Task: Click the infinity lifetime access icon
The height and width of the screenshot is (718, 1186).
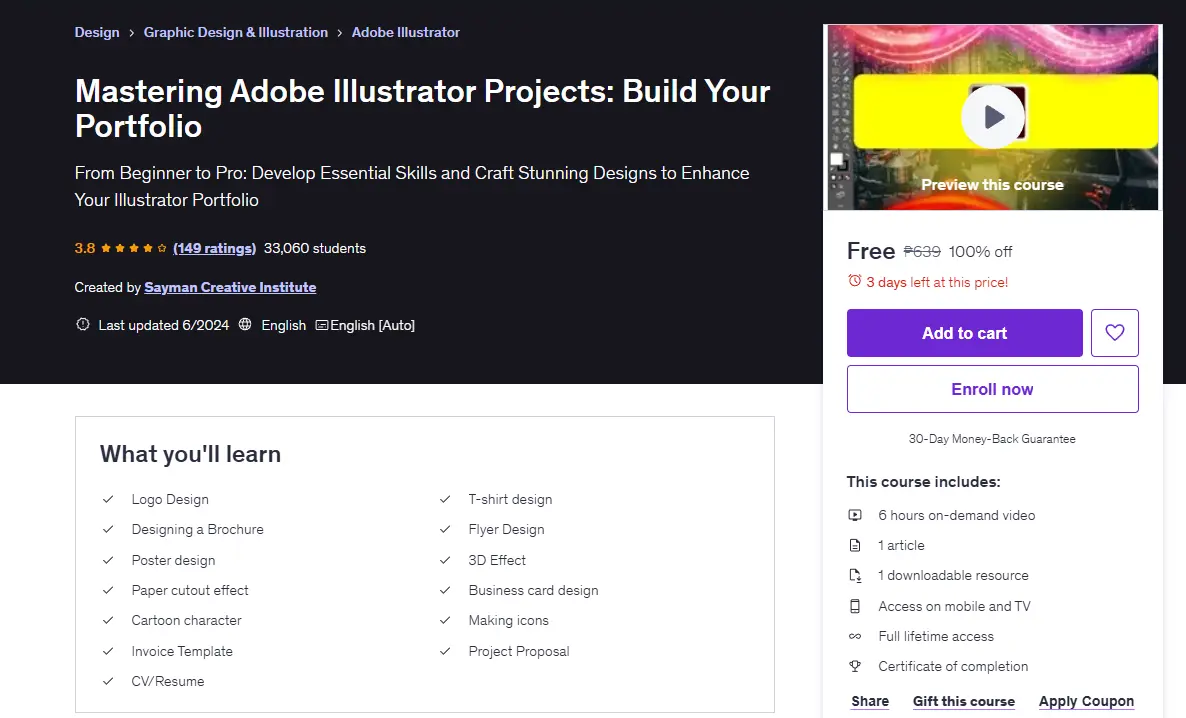Action: (x=855, y=636)
